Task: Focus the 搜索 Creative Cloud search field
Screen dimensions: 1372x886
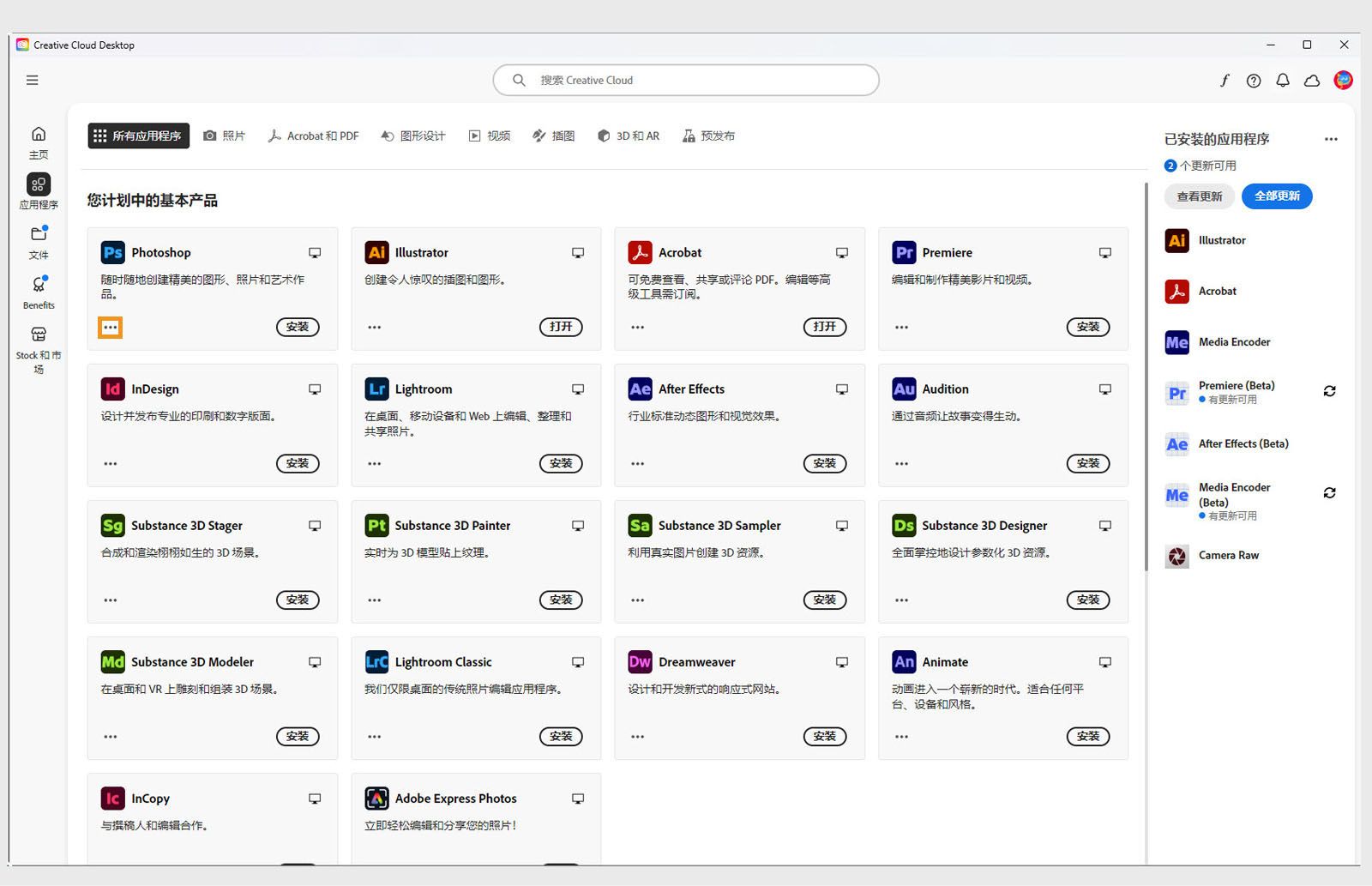Action: click(686, 80)
